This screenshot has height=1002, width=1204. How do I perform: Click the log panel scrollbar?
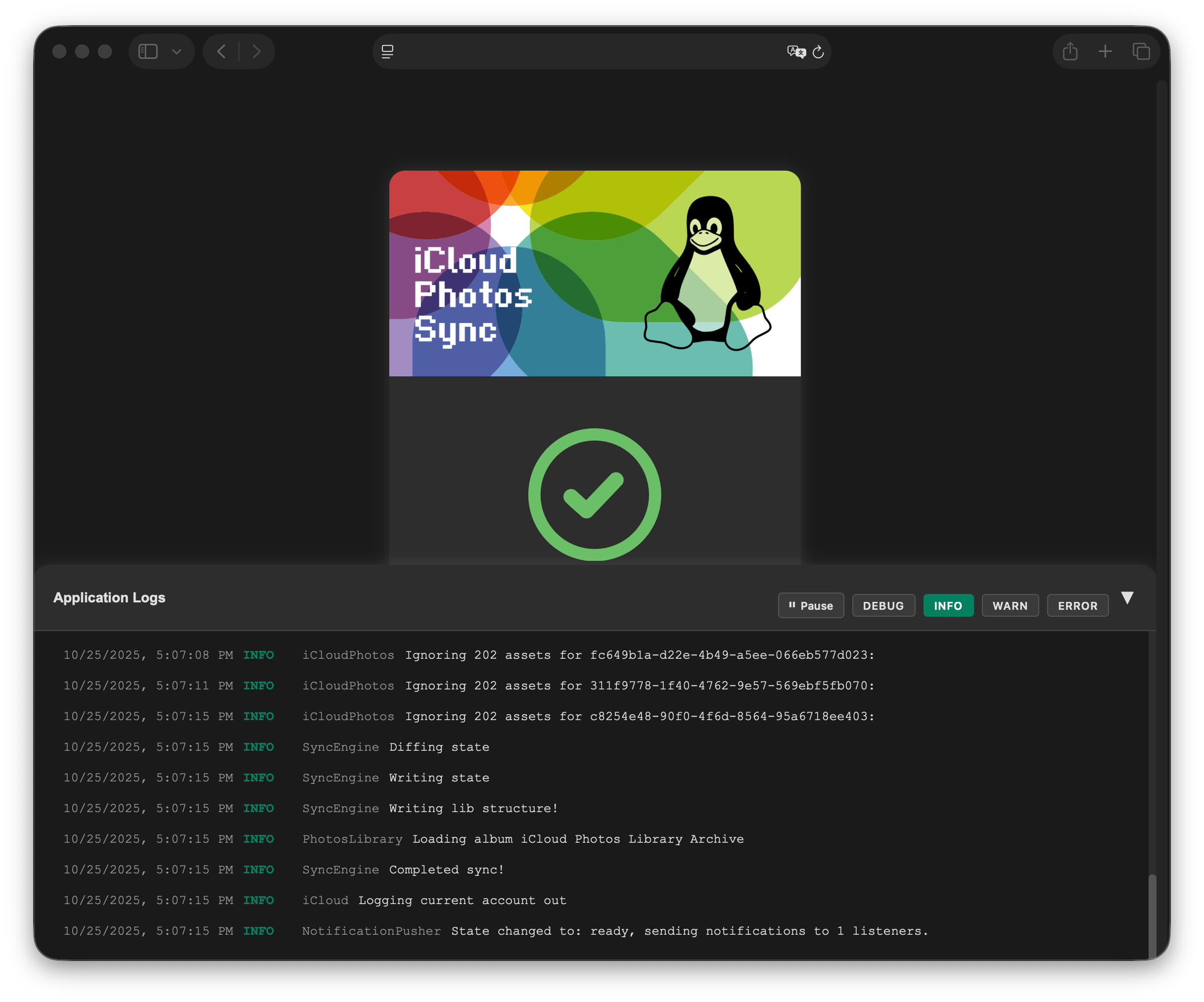pyautogui.click(x=1152, y=915)
